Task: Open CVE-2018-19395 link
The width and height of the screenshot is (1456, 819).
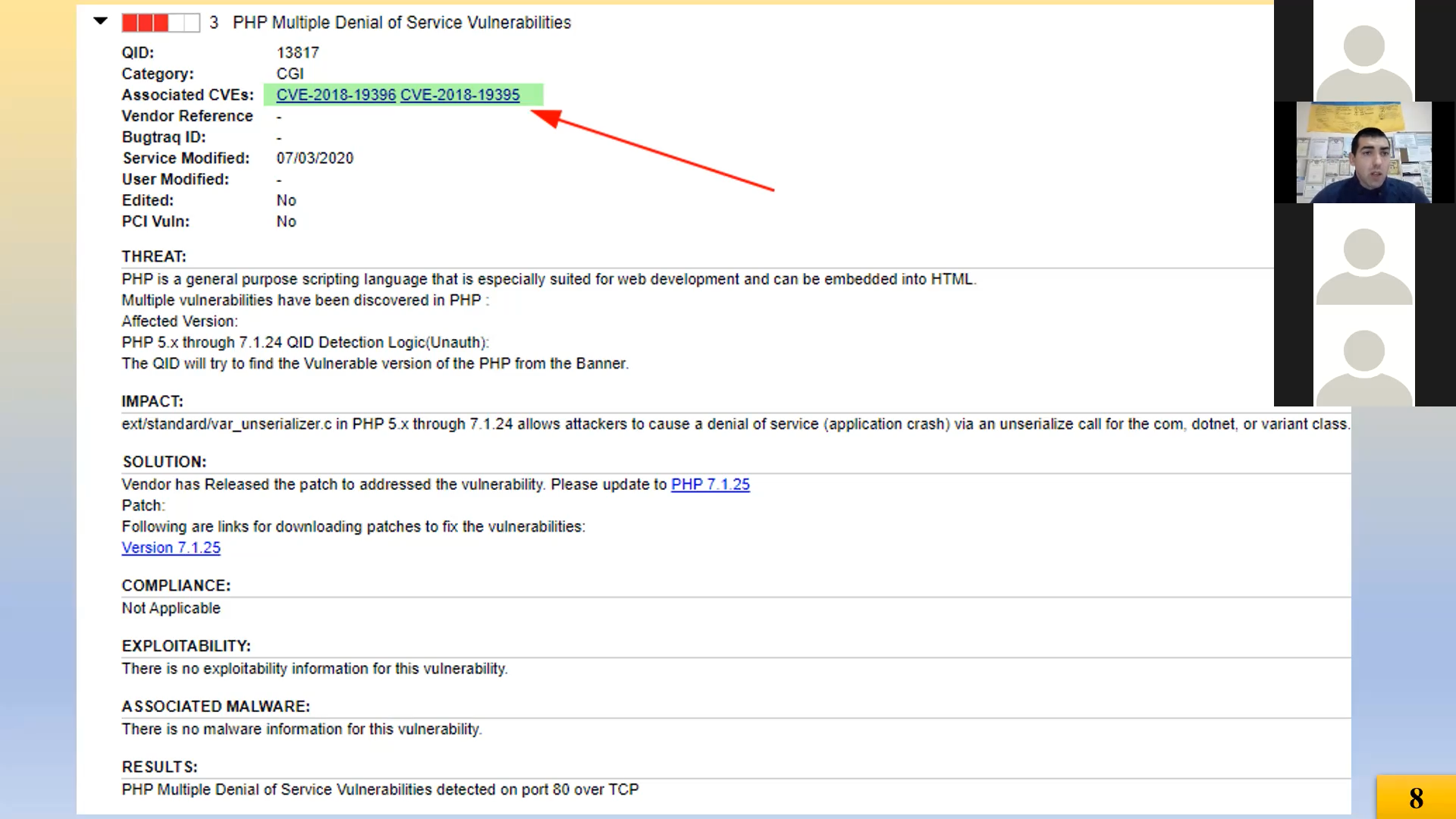Action: click(460, 95)
